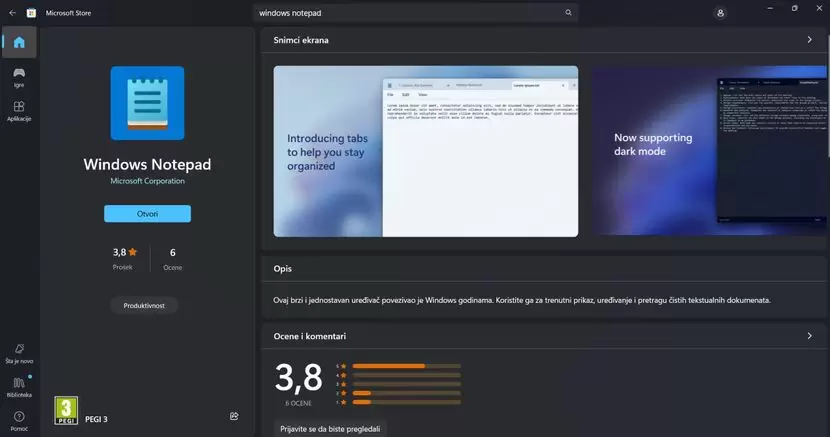Click the Windows Notepad app icon

(x=147, y=103)
